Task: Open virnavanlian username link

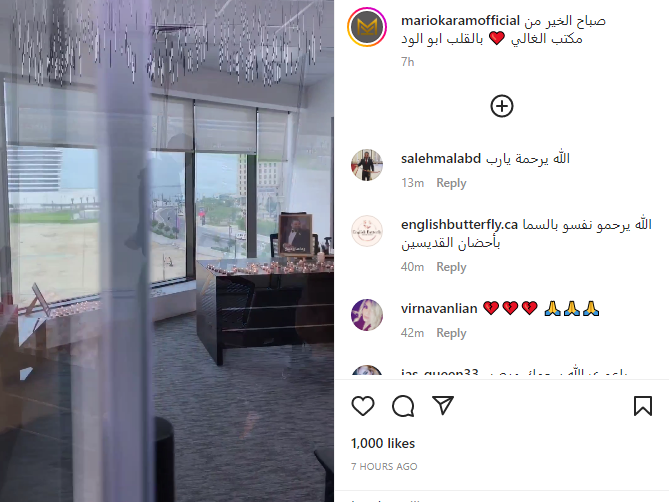Action: pyautogui.click(x=439, y=308)
